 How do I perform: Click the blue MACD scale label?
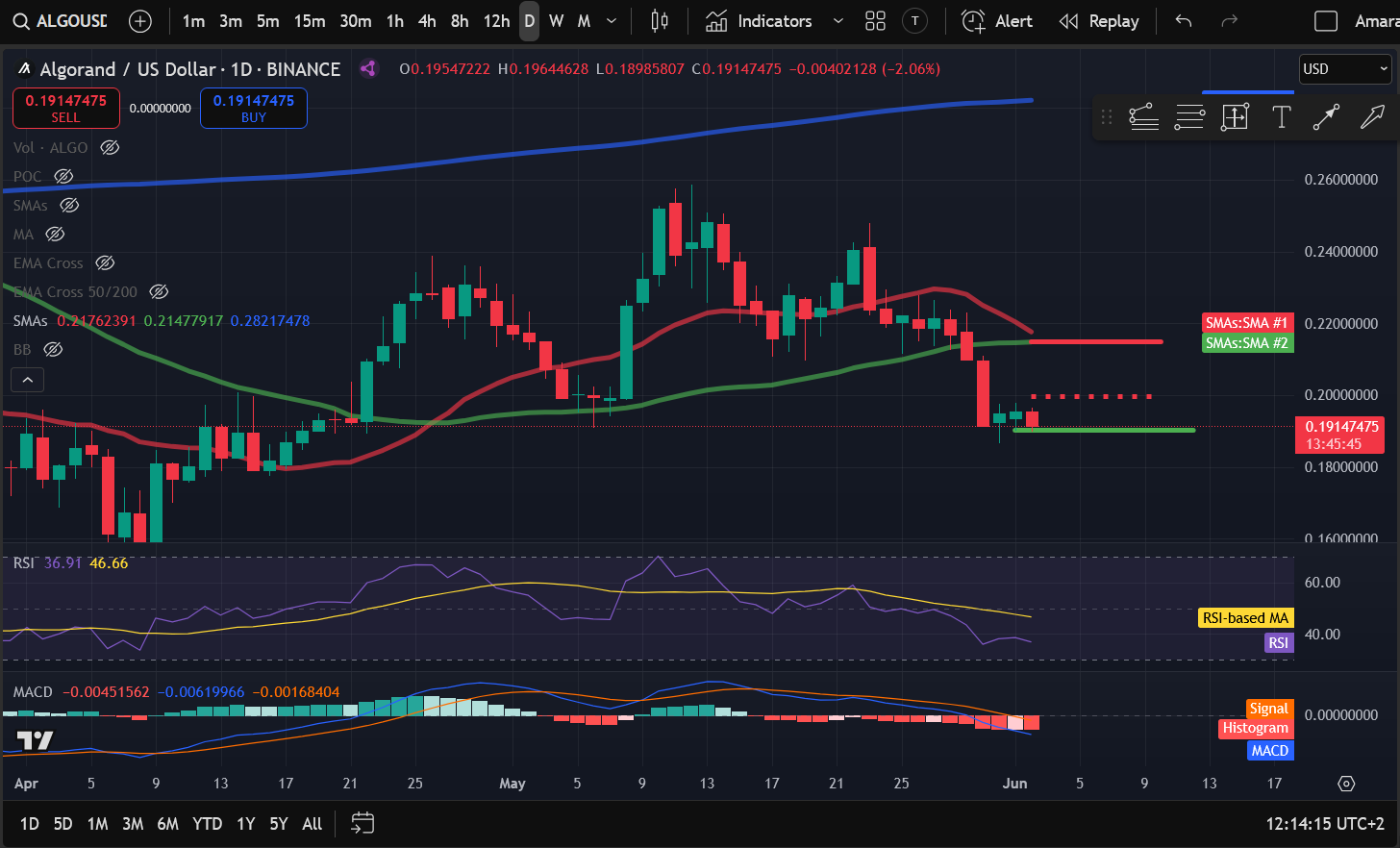(1270, 751)
